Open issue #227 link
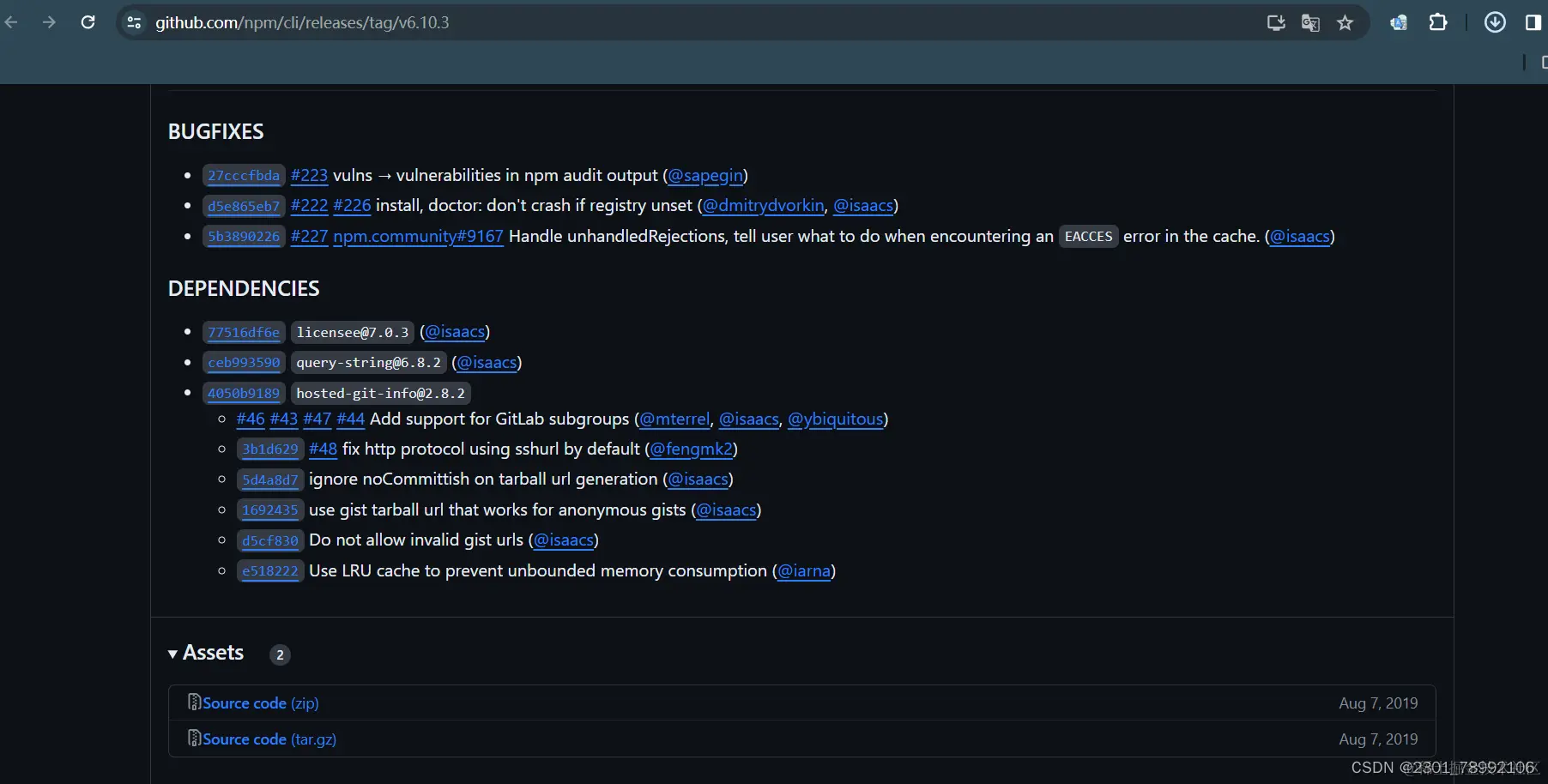This screenshot has width=1548, height=784. (x=309, y=237)
